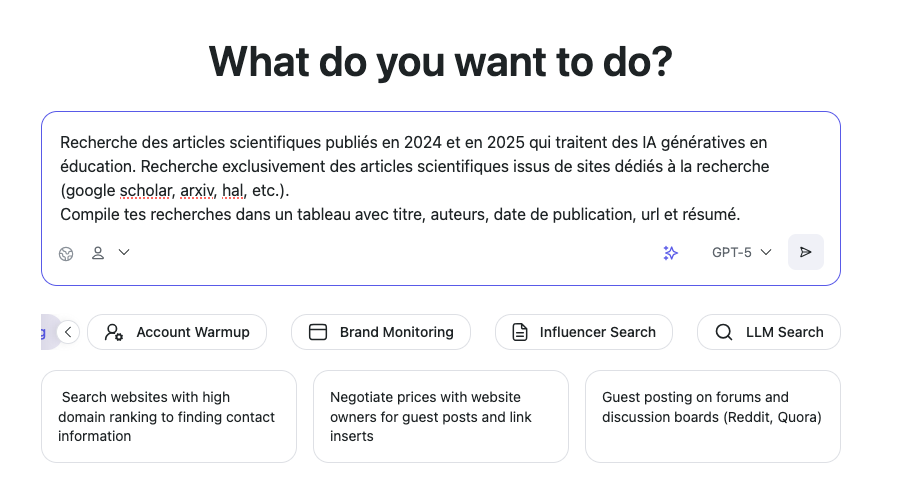Click the Brand Monitoring window icon
Screen dimensions: 898x491
(x=318, y=332)
